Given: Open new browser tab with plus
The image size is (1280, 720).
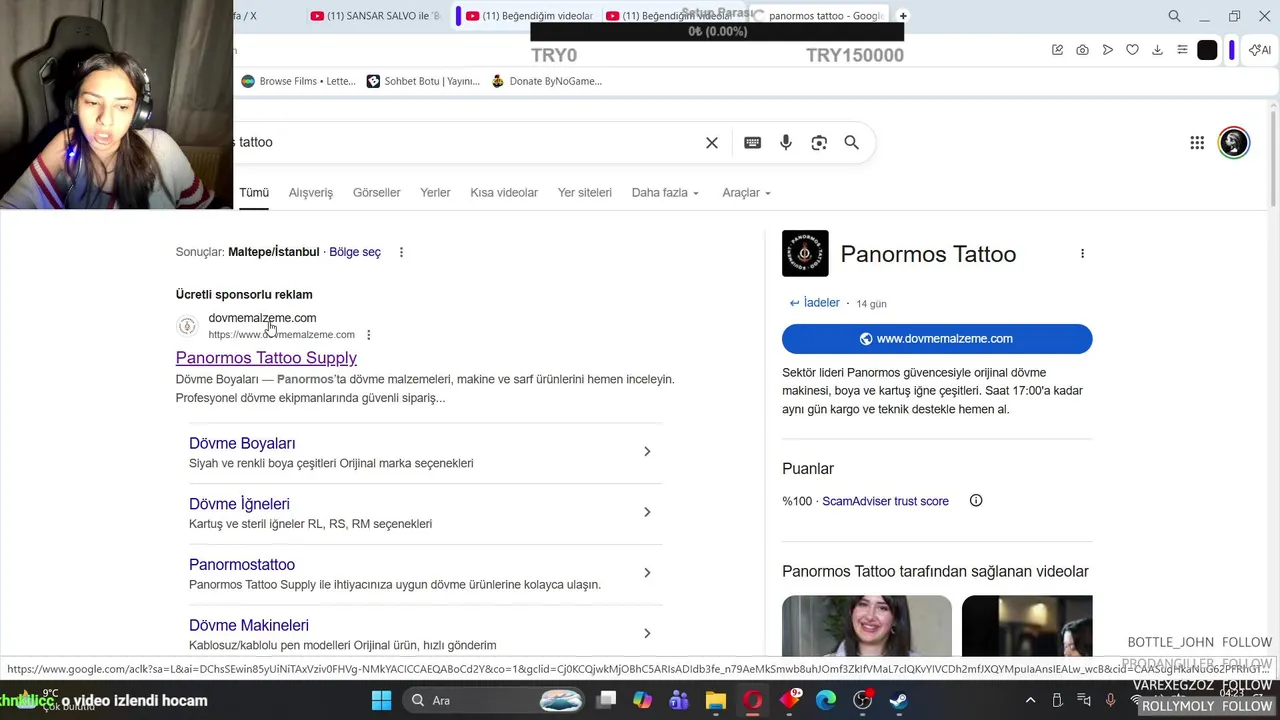Looking at the screenshot, I should click(903, 16).
